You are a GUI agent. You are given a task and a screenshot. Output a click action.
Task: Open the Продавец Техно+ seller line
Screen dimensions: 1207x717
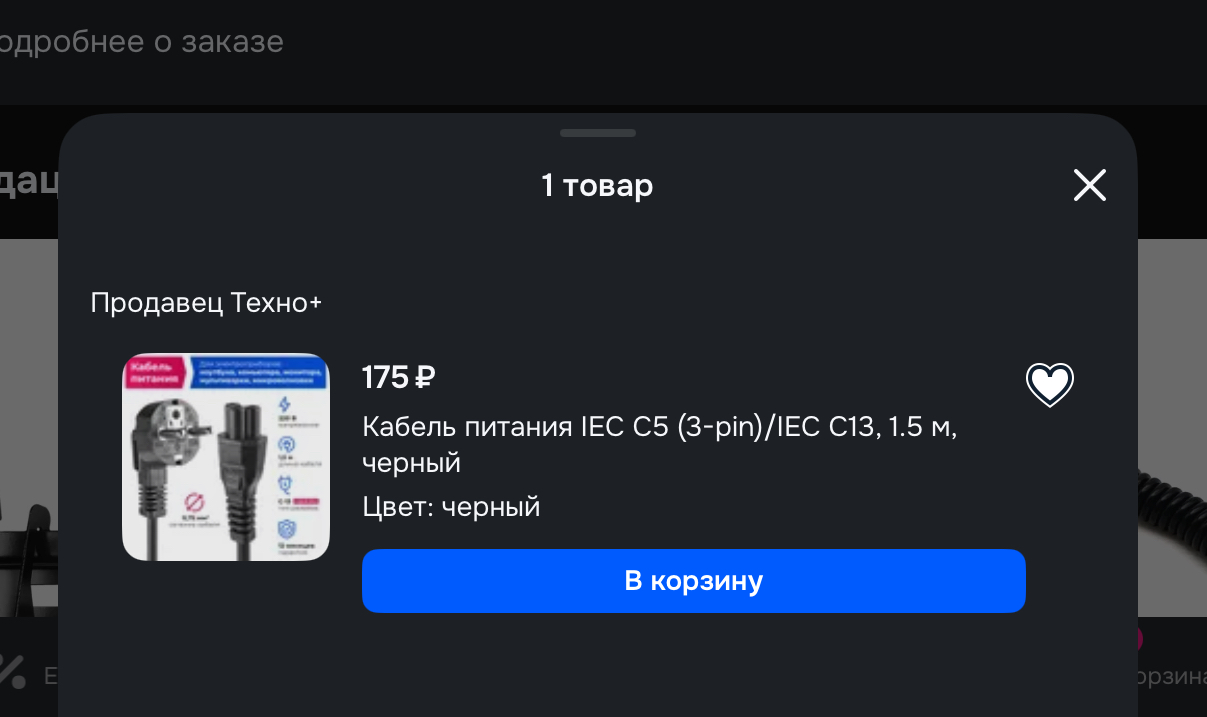206,302
